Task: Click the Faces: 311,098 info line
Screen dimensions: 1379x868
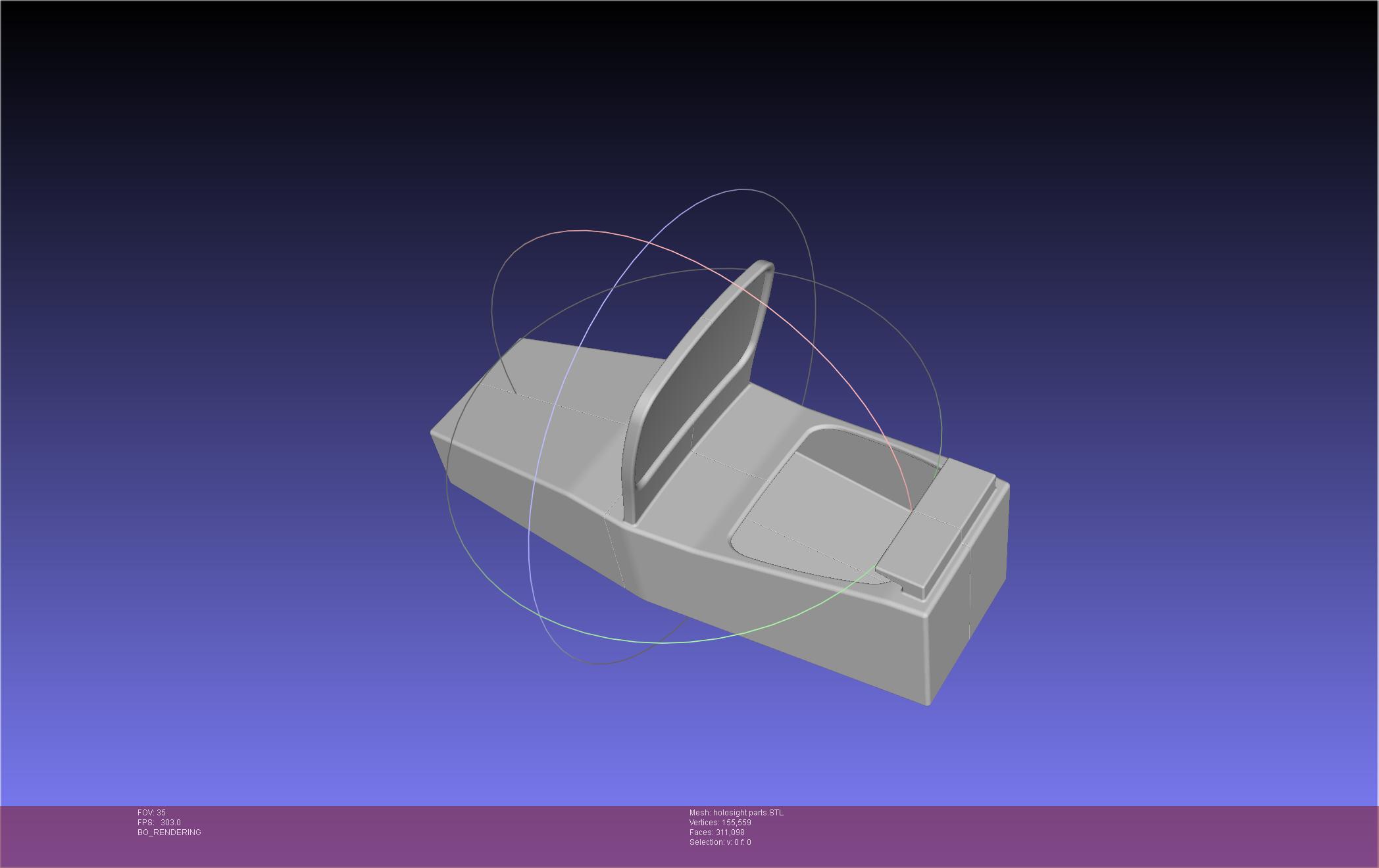Action: pyautogui.click(x=716, y=832)
